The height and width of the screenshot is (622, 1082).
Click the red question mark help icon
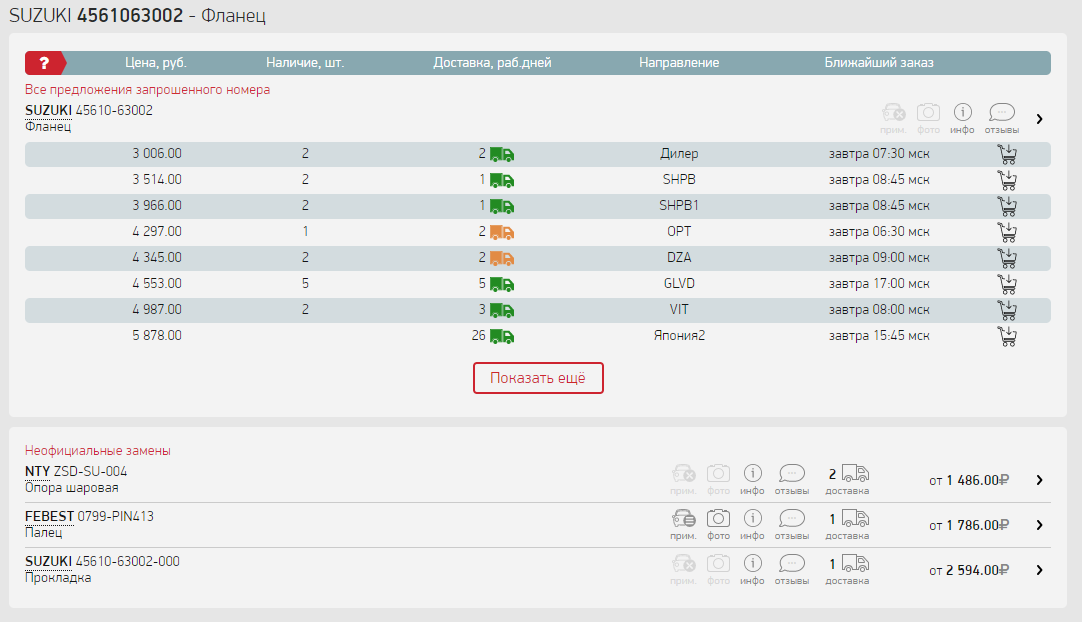(44, 63)
